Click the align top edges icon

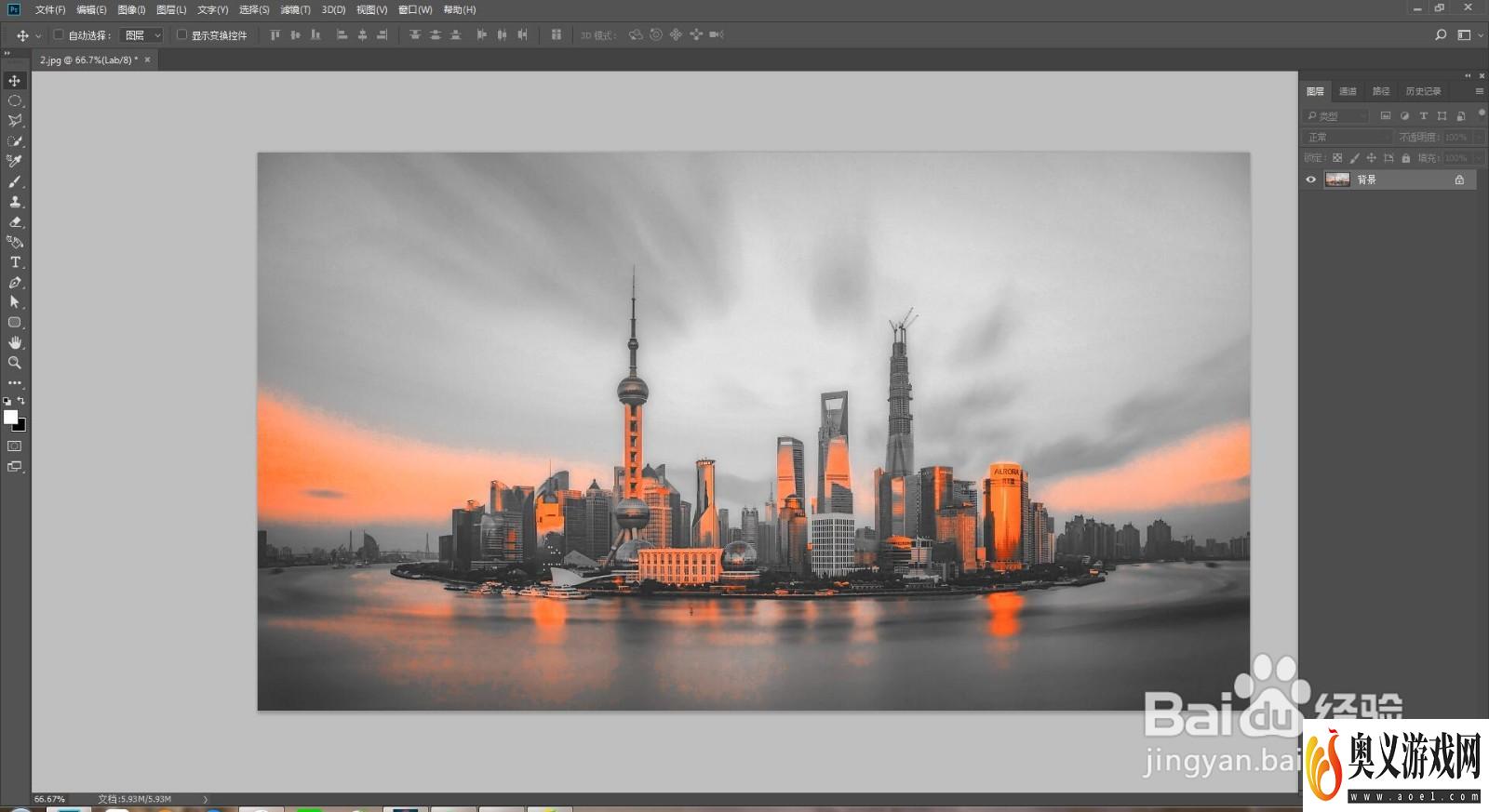coord(275,34)
